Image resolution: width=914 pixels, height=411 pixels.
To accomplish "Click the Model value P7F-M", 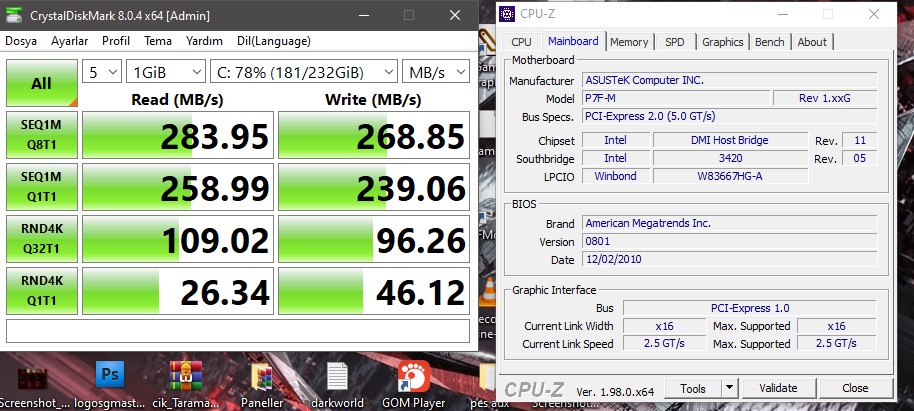I will tap(676, 98).
